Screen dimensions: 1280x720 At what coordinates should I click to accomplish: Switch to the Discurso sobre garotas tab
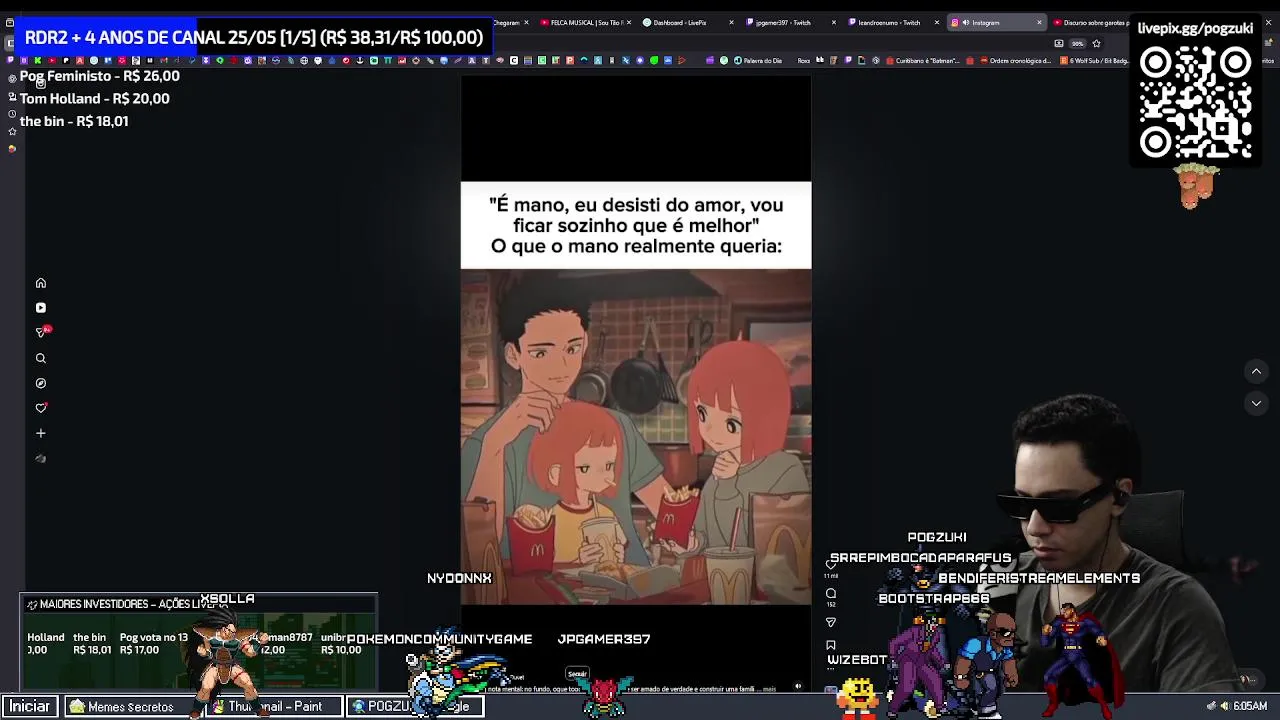[x=1090, y=22]
